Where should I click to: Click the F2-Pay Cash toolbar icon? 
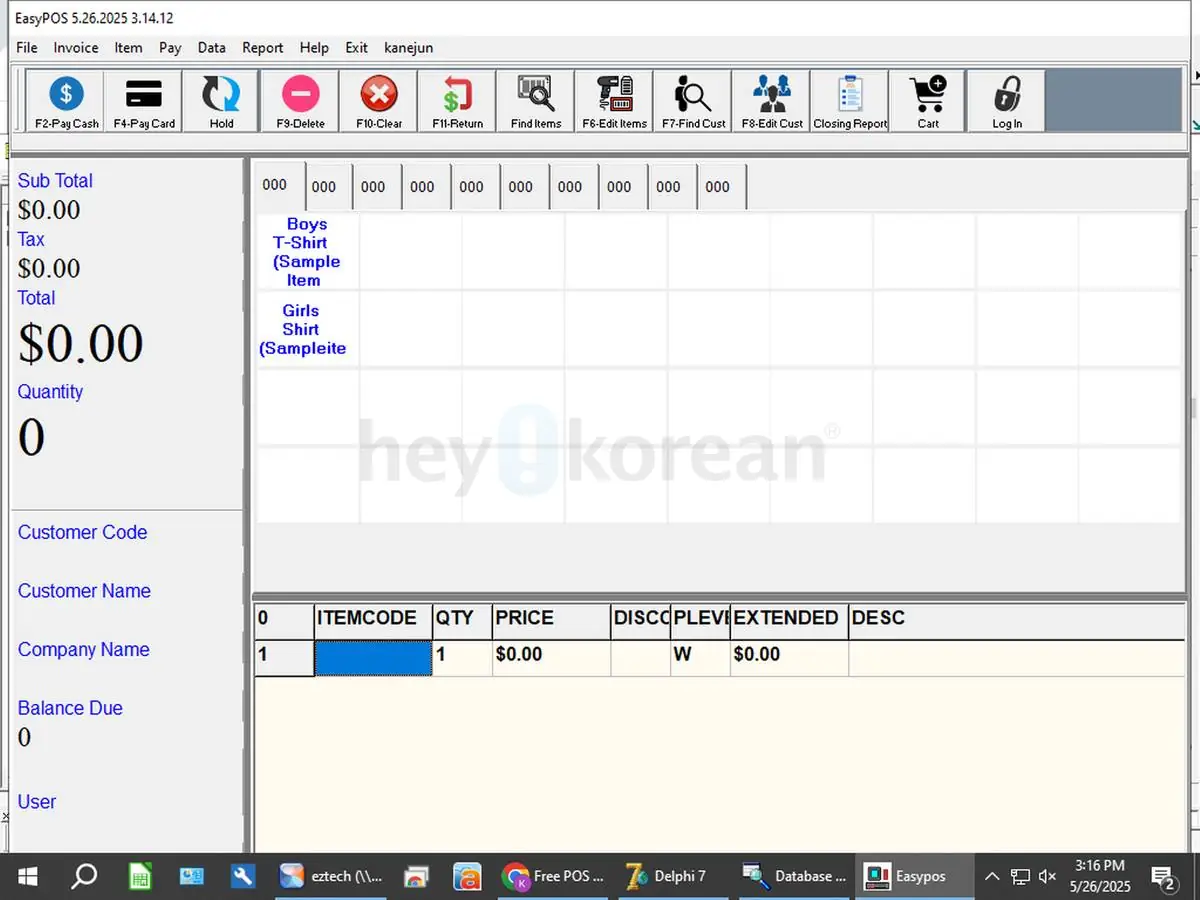(66, 101)
